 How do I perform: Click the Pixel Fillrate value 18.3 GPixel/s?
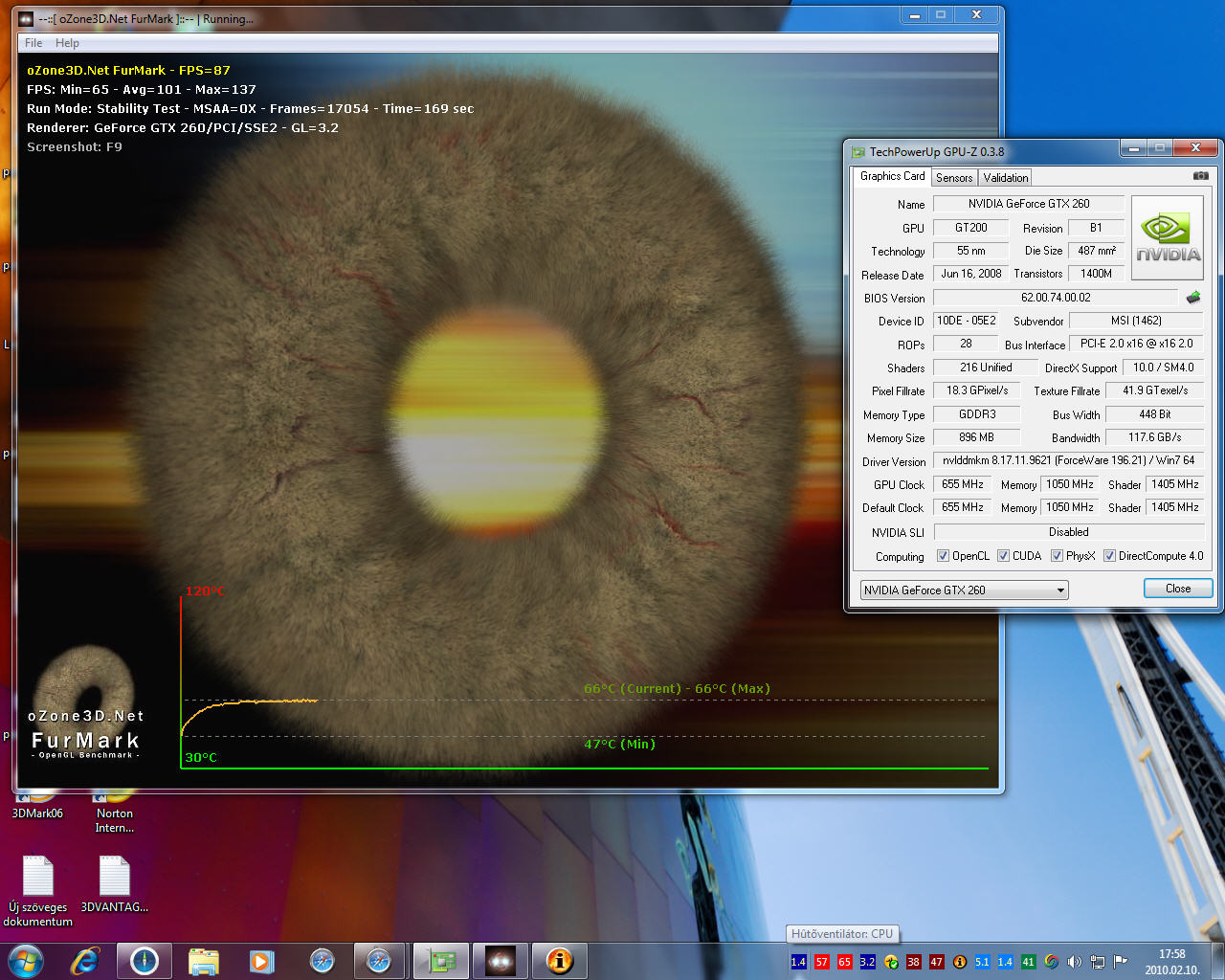[x=977, y=390]
